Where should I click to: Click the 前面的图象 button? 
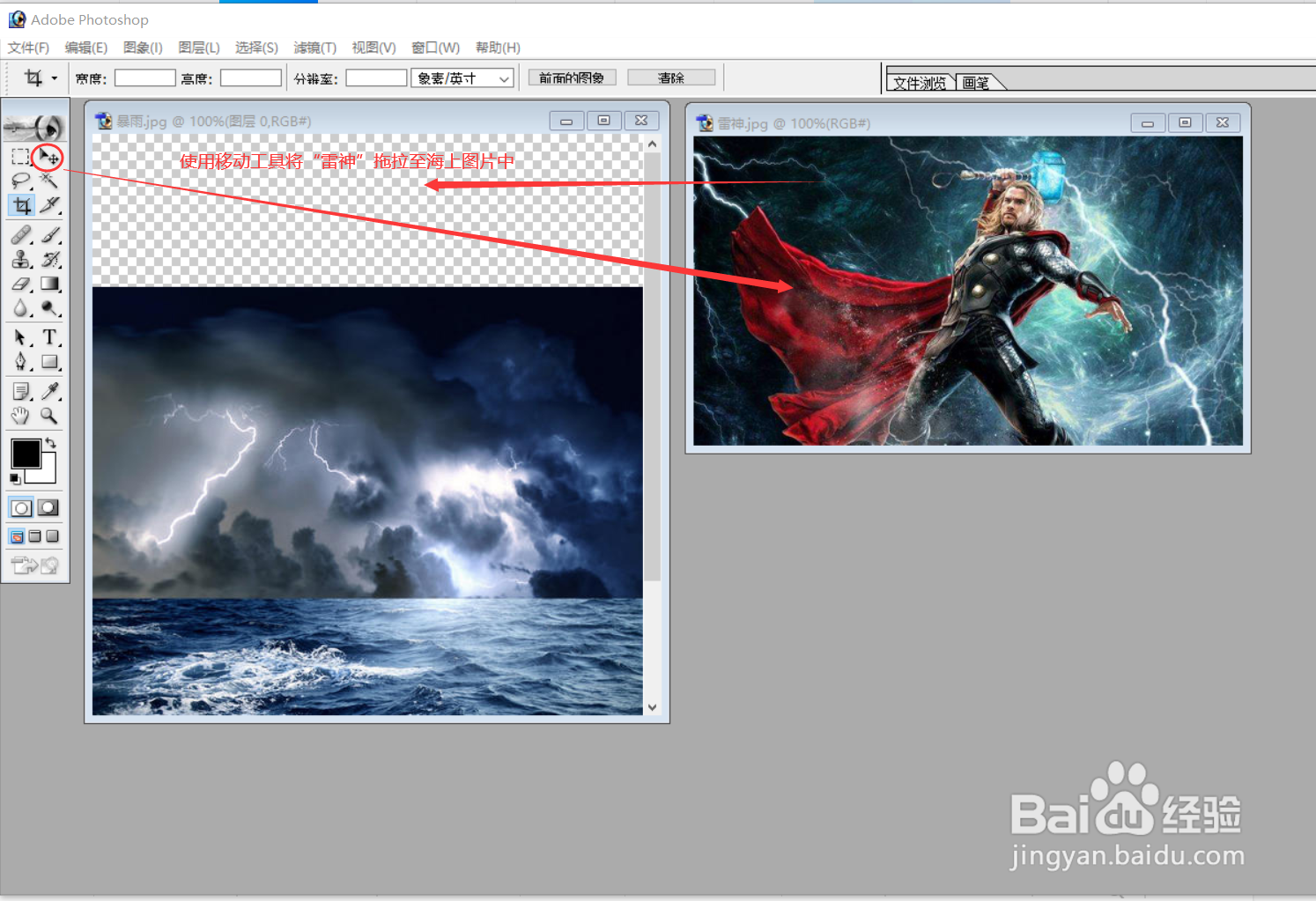(572, 78)
